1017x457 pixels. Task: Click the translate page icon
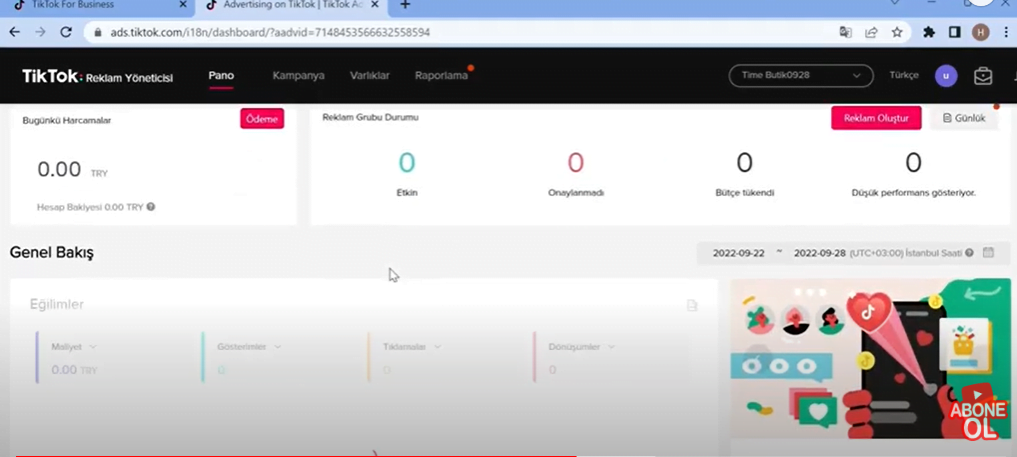[x=845, y=32]
